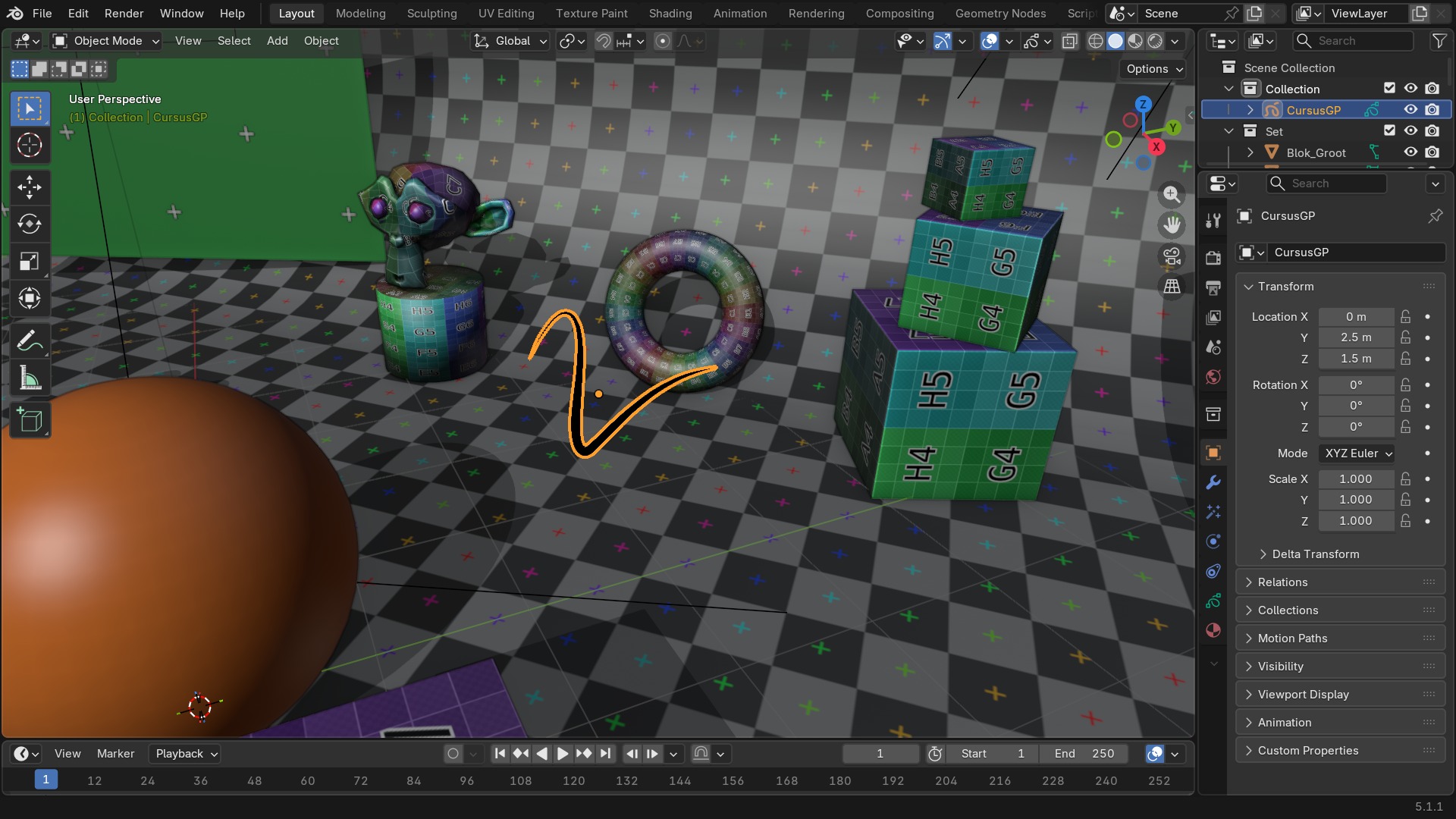Click the Options button in viewport

click(1153, 69)
